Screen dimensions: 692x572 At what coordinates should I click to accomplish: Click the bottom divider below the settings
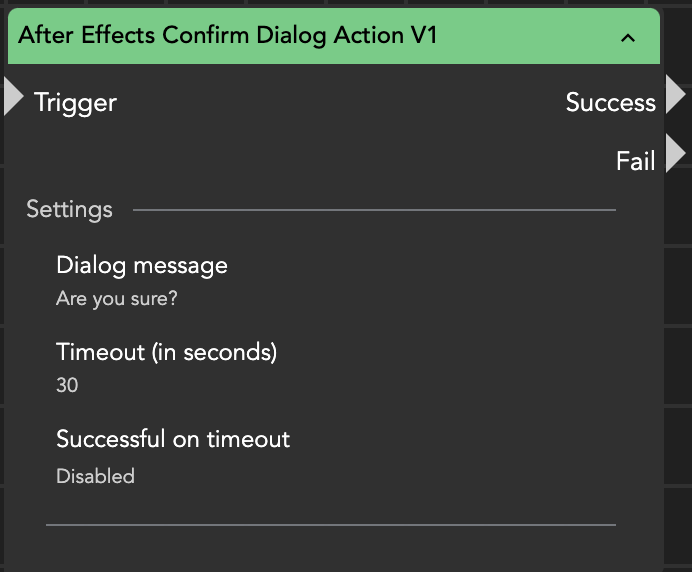(x=330, y=524)
